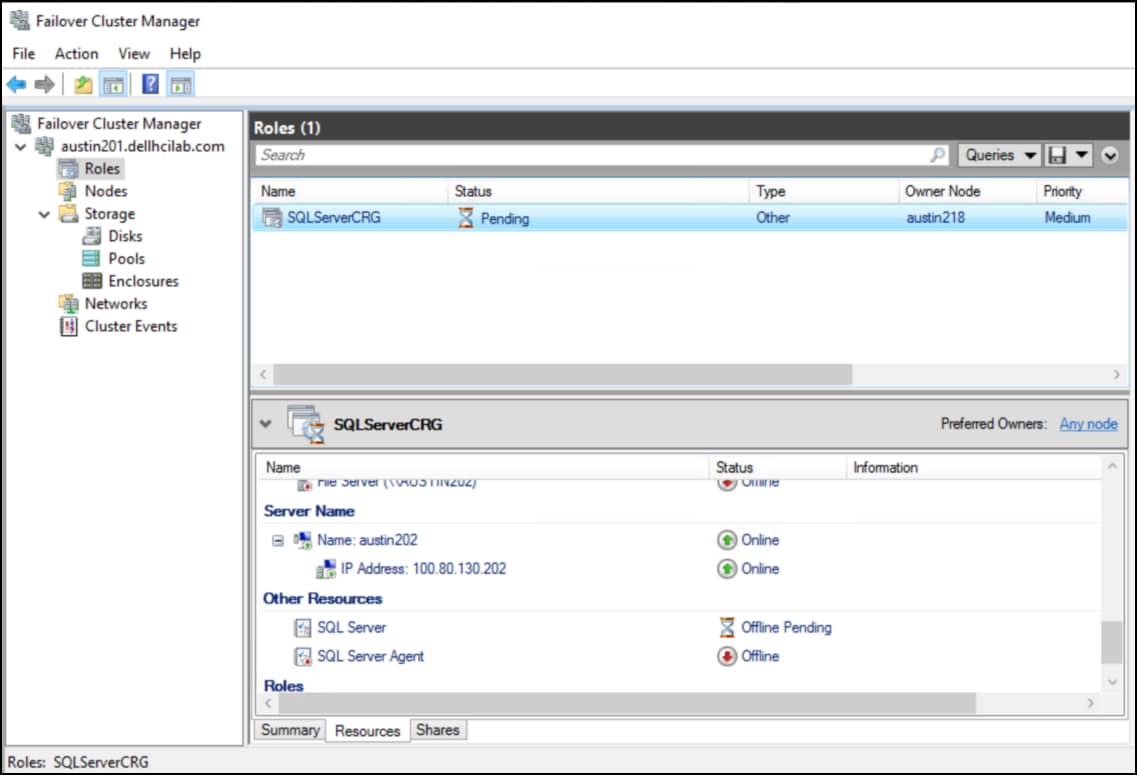Click the Offline Pending hourglass icon
The width and height of the screenshot is (1137, 775).
[727, 628]
